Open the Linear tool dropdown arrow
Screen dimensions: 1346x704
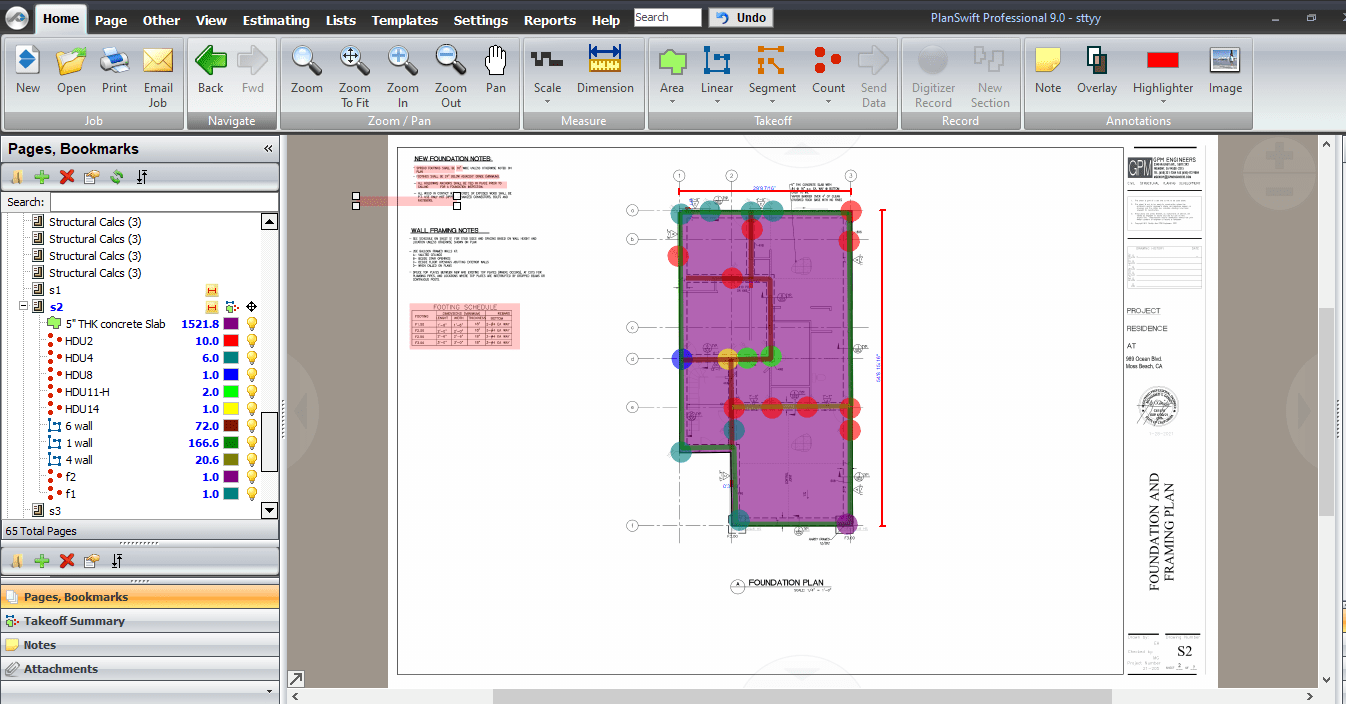tap(717, 102)
